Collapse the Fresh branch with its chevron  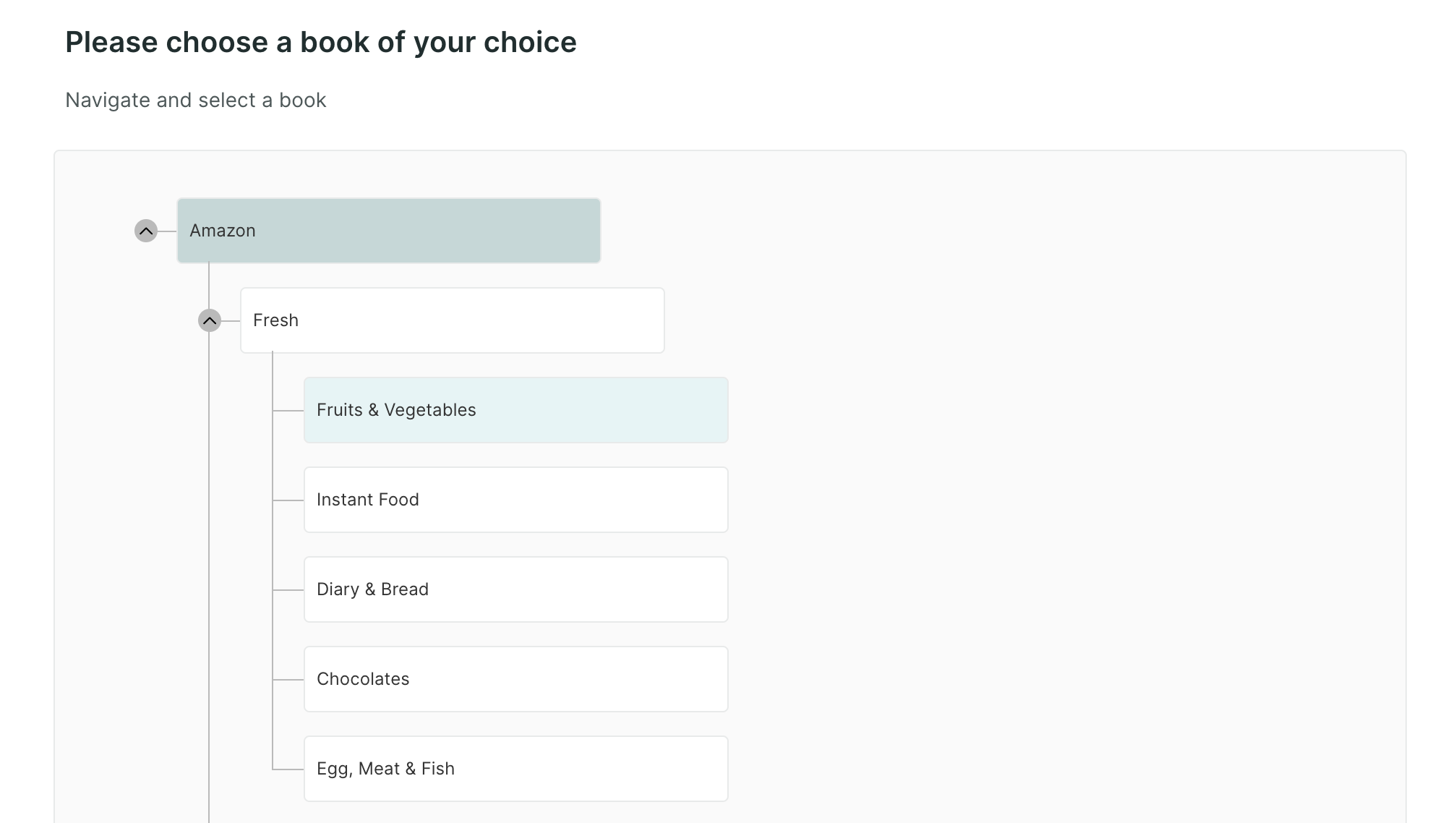(210, 320)
